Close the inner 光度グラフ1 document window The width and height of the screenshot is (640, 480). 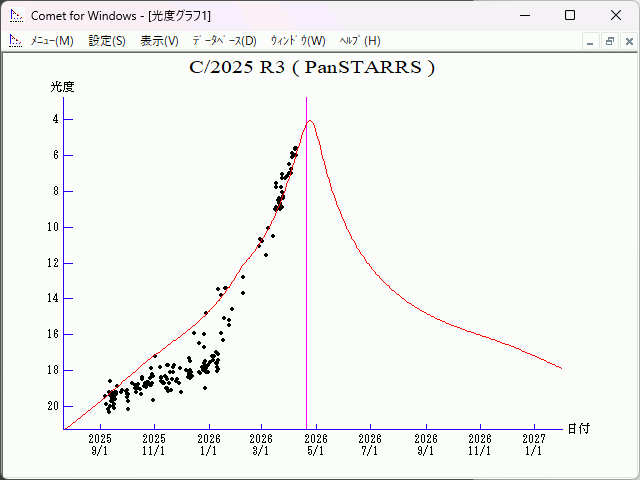627,41
